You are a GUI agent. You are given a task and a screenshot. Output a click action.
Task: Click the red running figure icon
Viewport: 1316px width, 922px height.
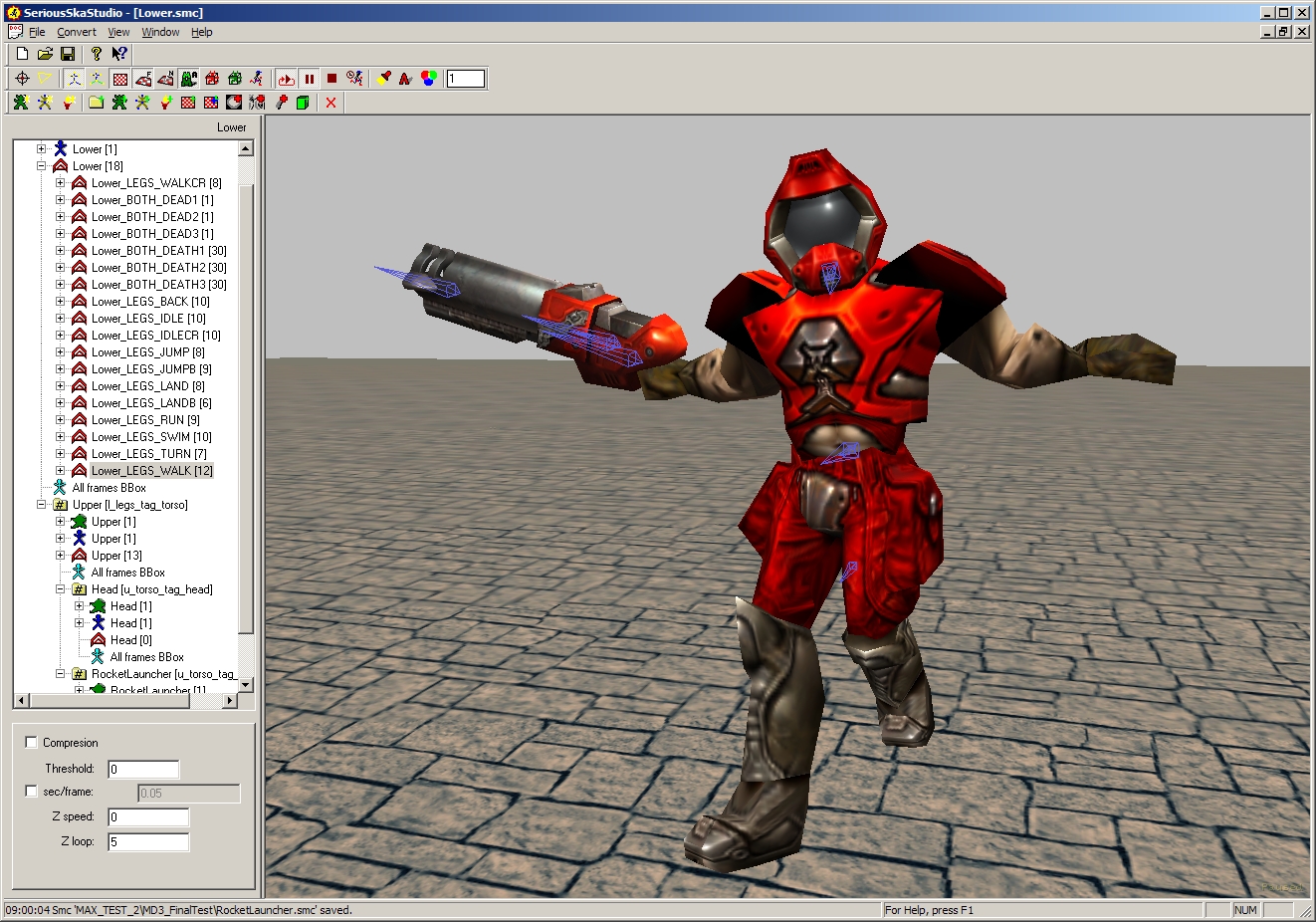tap(257, 79)
